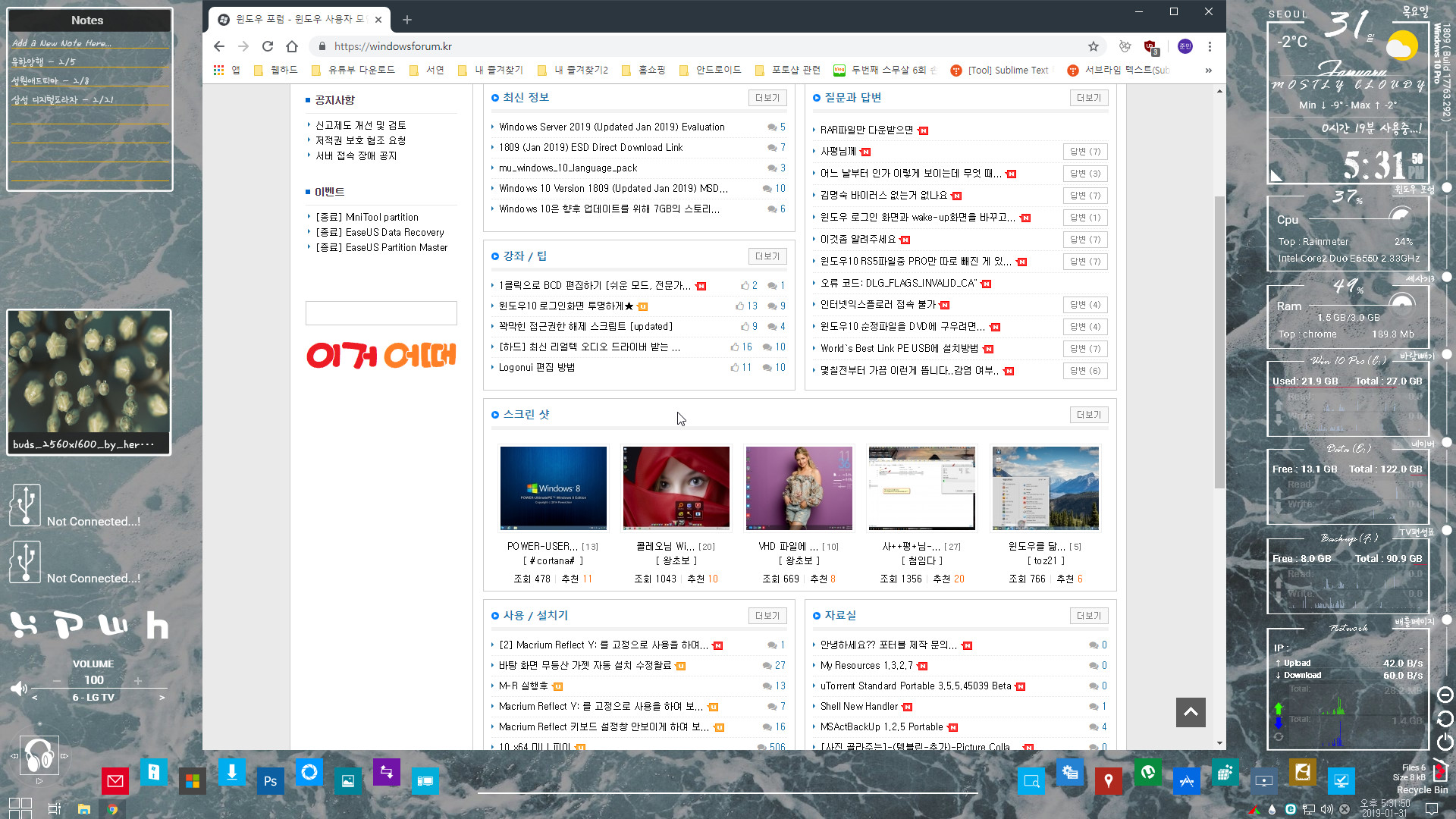1456x819 pixels.
Task: Bookmark this page with the star icon
Action: [x=1093, y=46]
